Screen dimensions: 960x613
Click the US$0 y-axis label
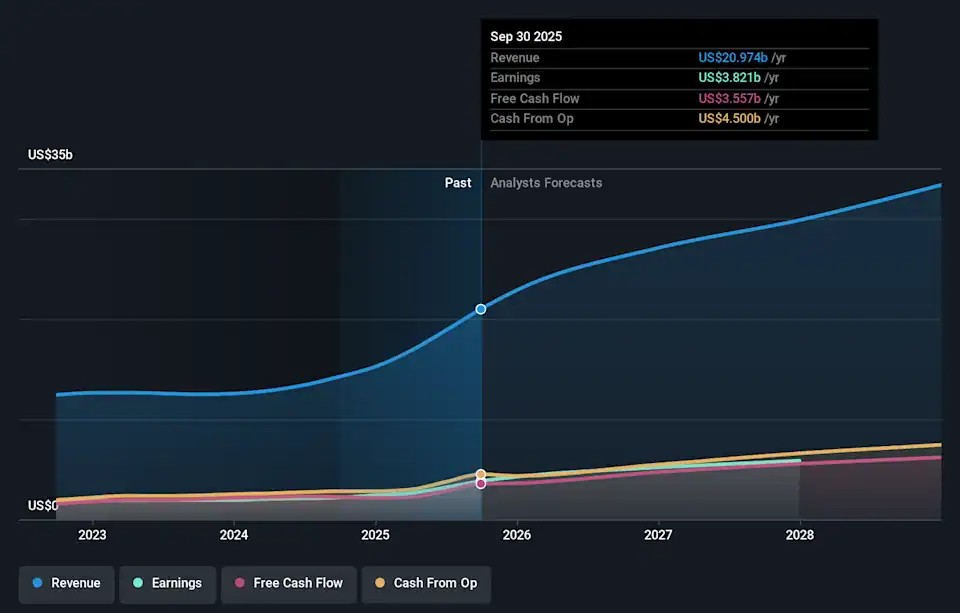click(42, 506)
